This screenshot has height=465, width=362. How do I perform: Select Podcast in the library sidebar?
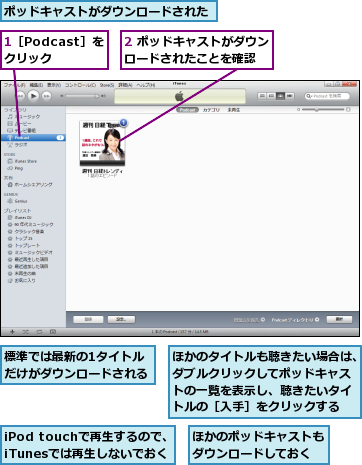33,137
